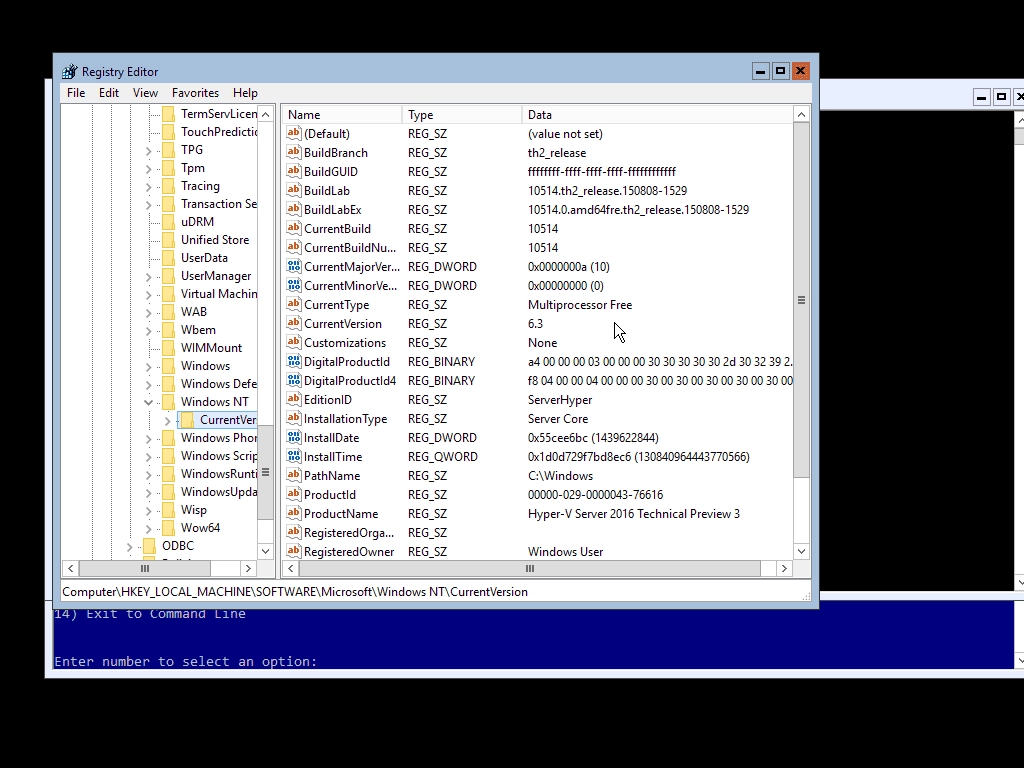
Task: Click the string icon of InstallationType value
Action: (294, 418)
